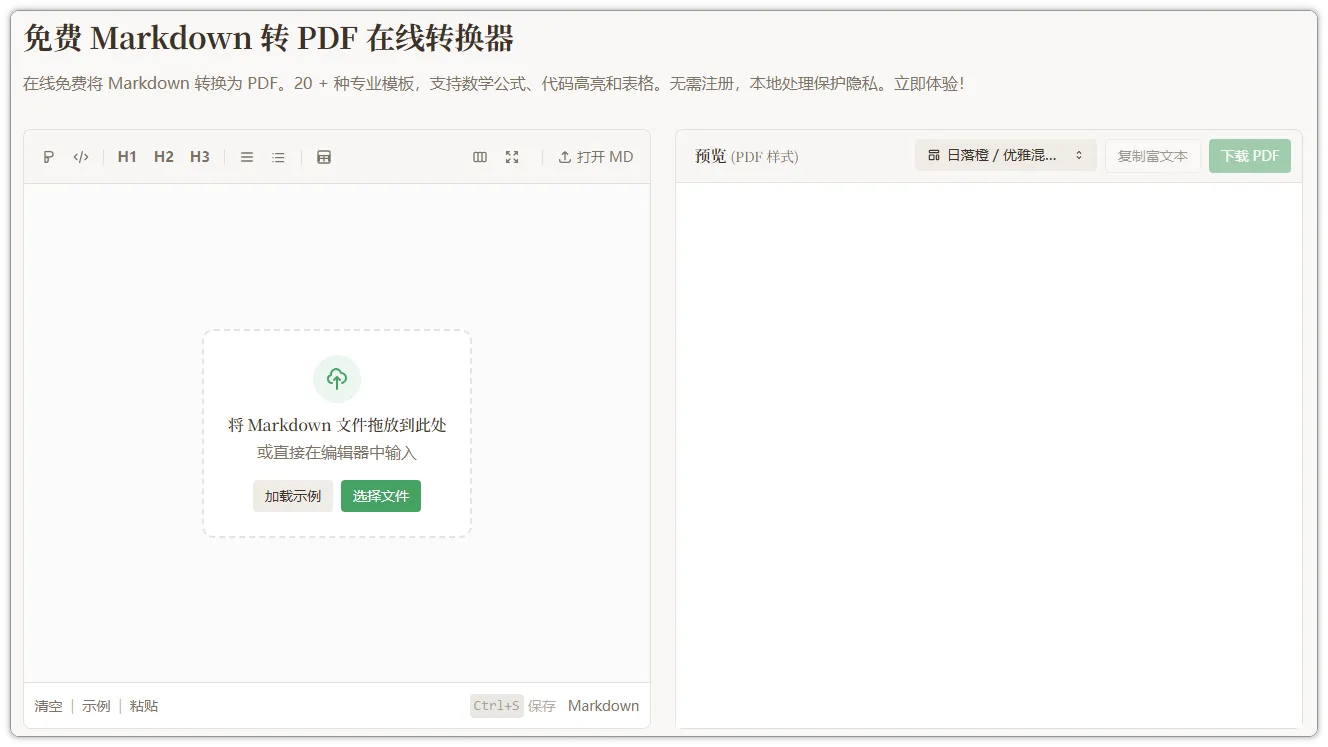Apply H1 heading formatting
The width and height of the screenshot is (1328, 747).
pyautogui.click(x=126, y=156)
